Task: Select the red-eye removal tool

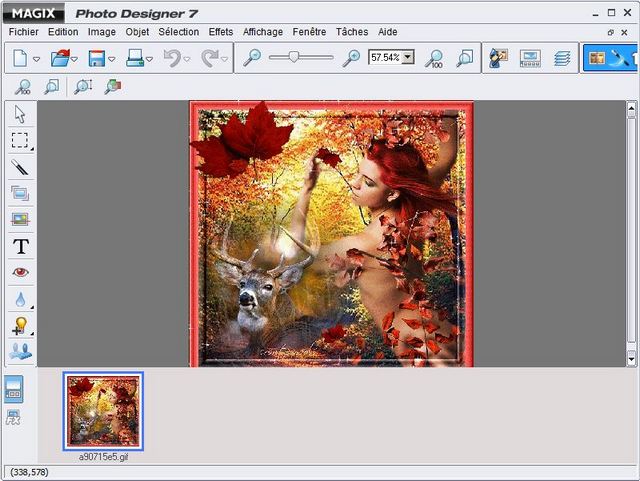Action: (20, 272)
